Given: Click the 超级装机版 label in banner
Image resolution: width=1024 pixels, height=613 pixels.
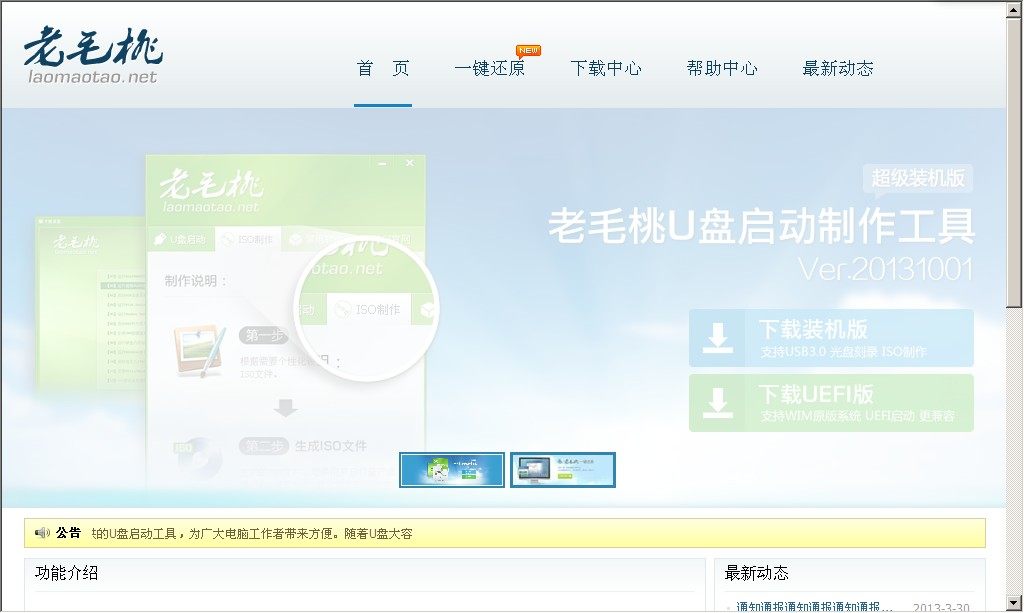Looking at the screenshot, I should [917, 179].
